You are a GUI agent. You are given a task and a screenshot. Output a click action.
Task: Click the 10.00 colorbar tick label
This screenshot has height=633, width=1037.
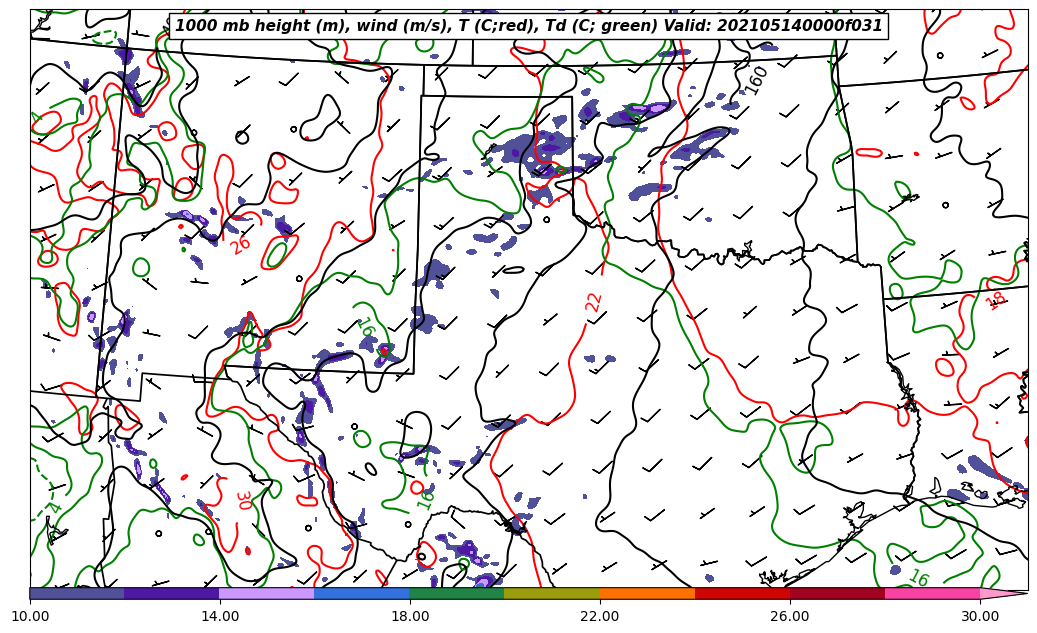(x=30, y=616)
